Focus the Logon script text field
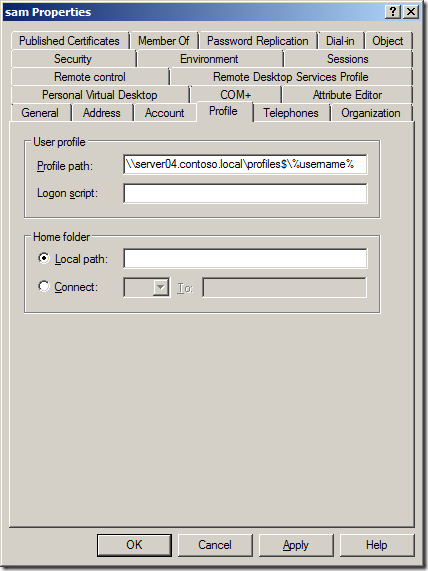 [245, 193]
